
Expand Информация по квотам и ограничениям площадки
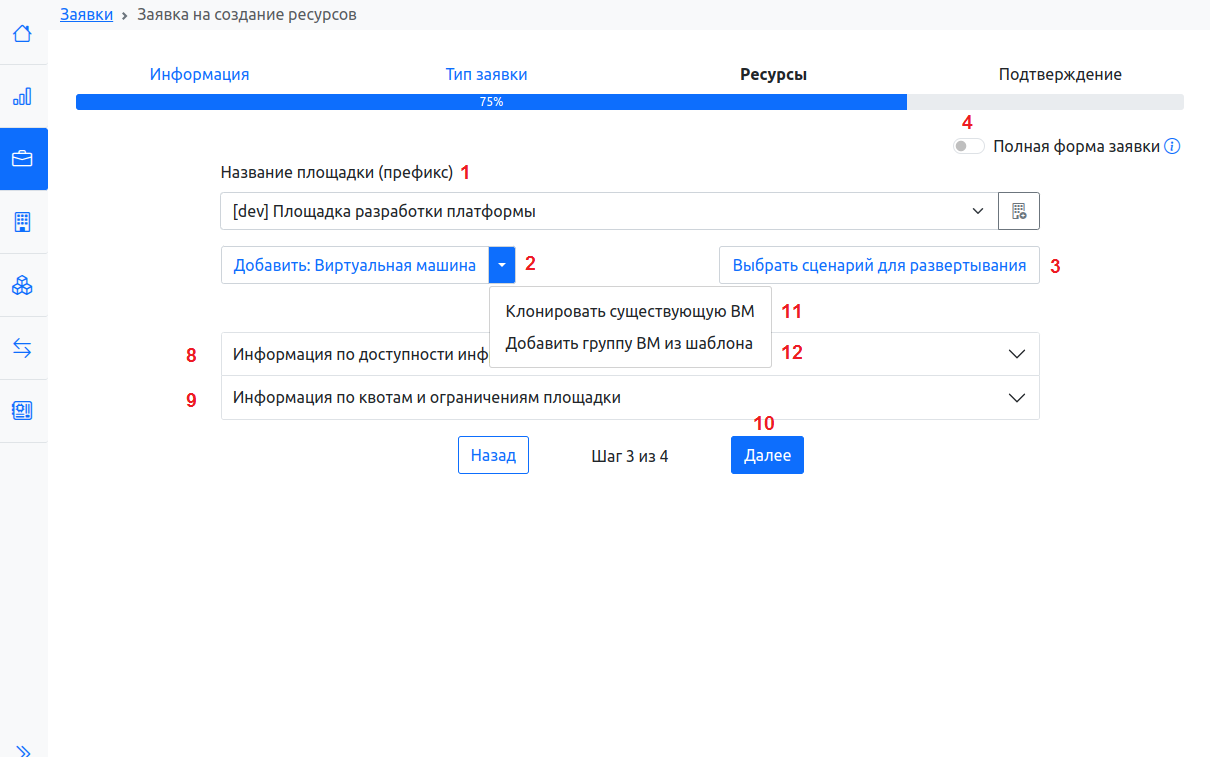point(630,397)
